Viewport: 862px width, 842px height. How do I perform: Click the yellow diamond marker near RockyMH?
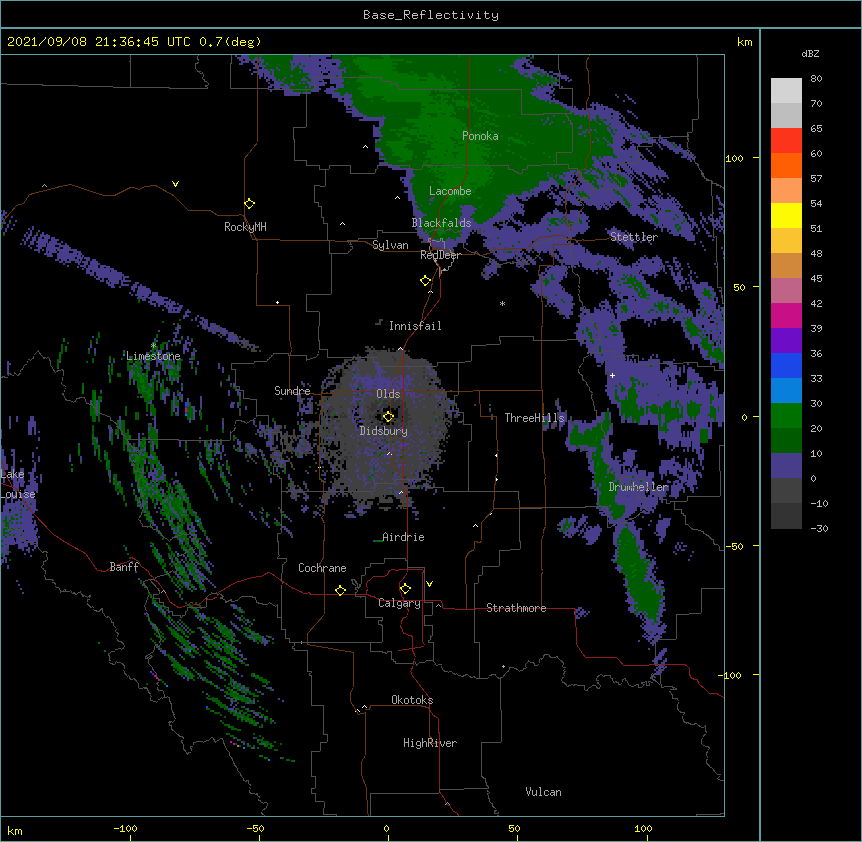[250, 204]
